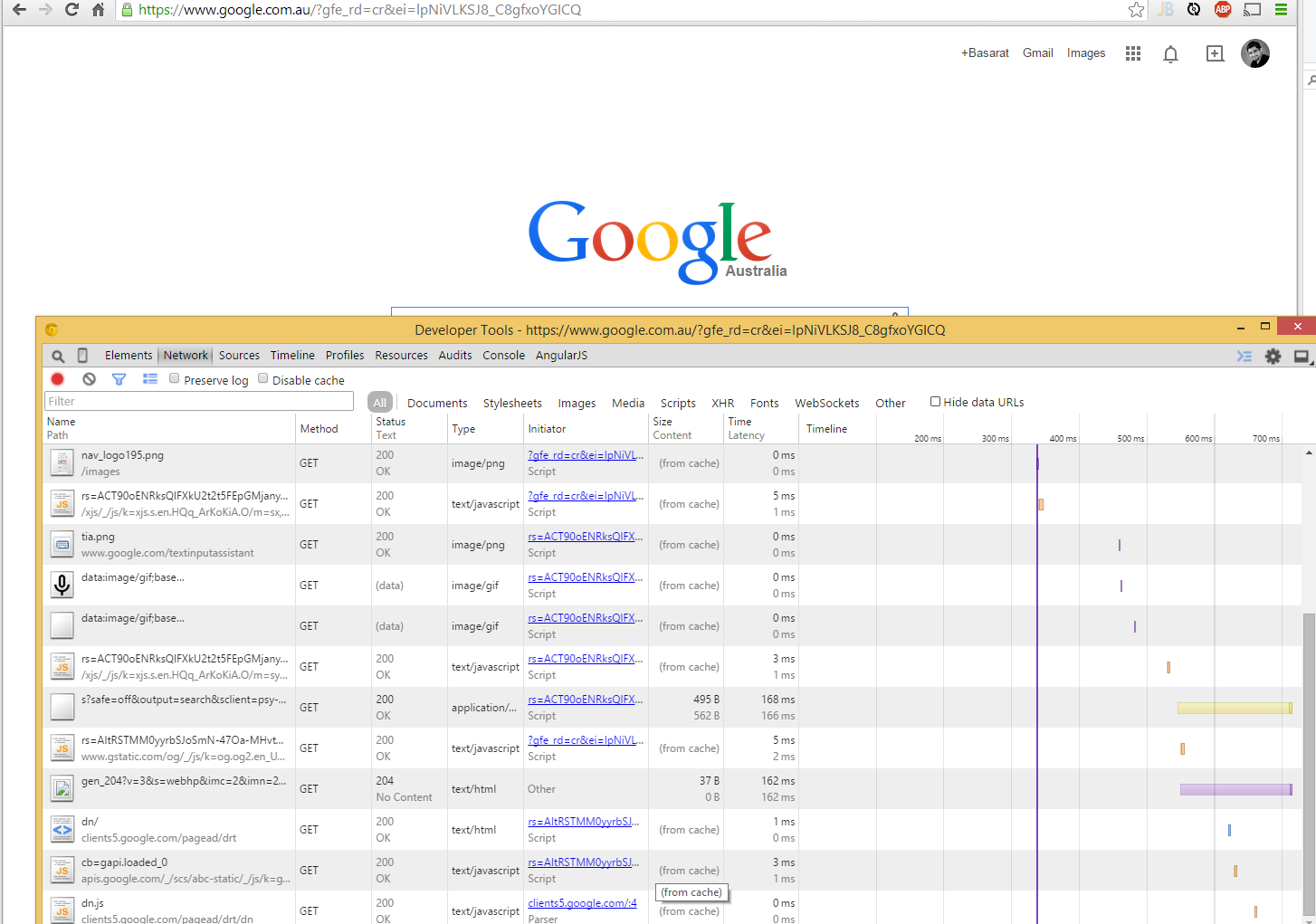Image resolution: width=1316 pixels, height=924 pixels.
Task: Open the Google apps grid
Action: [1132, 53]
